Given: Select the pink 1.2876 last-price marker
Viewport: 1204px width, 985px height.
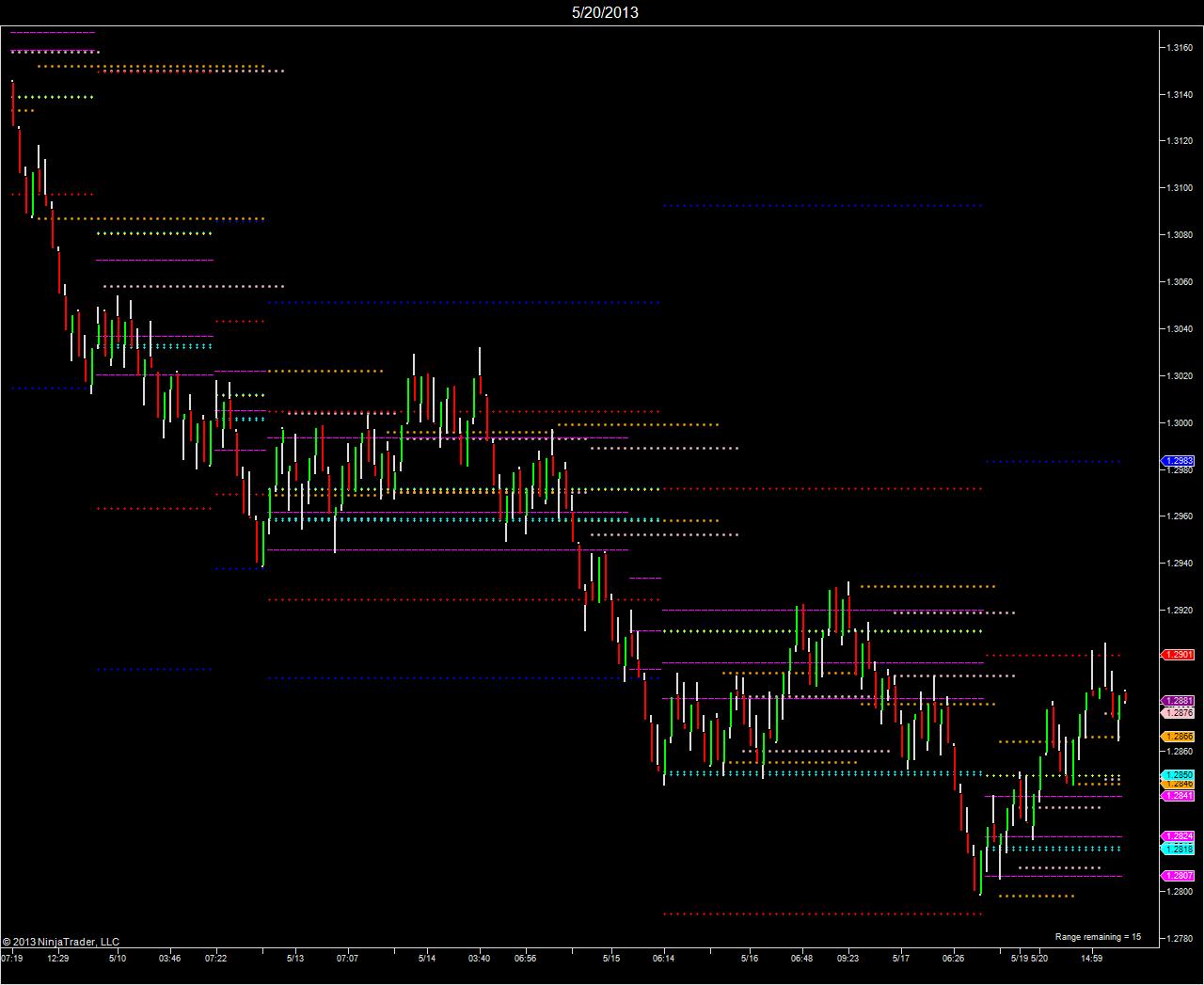Looking at the screenshot, I should pos(1179,713).
